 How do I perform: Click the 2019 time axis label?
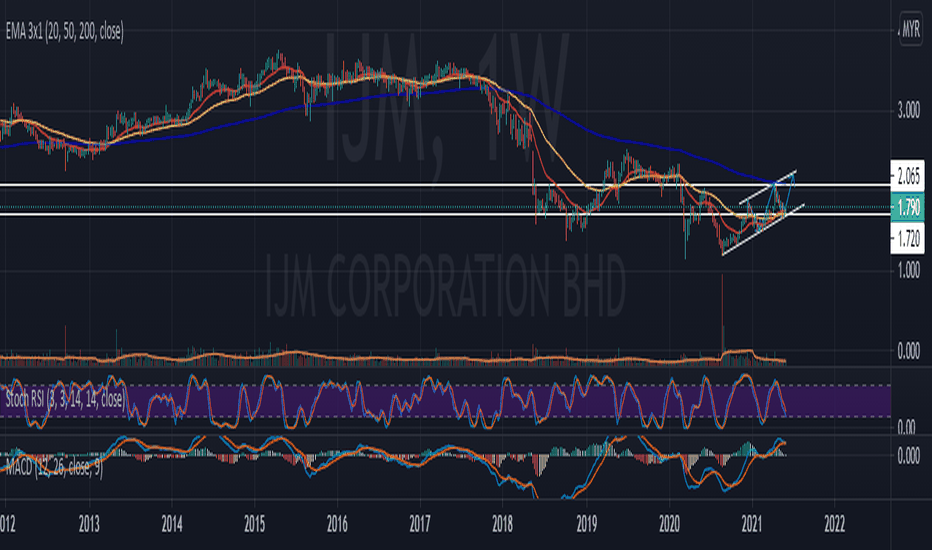coord(587,524)
